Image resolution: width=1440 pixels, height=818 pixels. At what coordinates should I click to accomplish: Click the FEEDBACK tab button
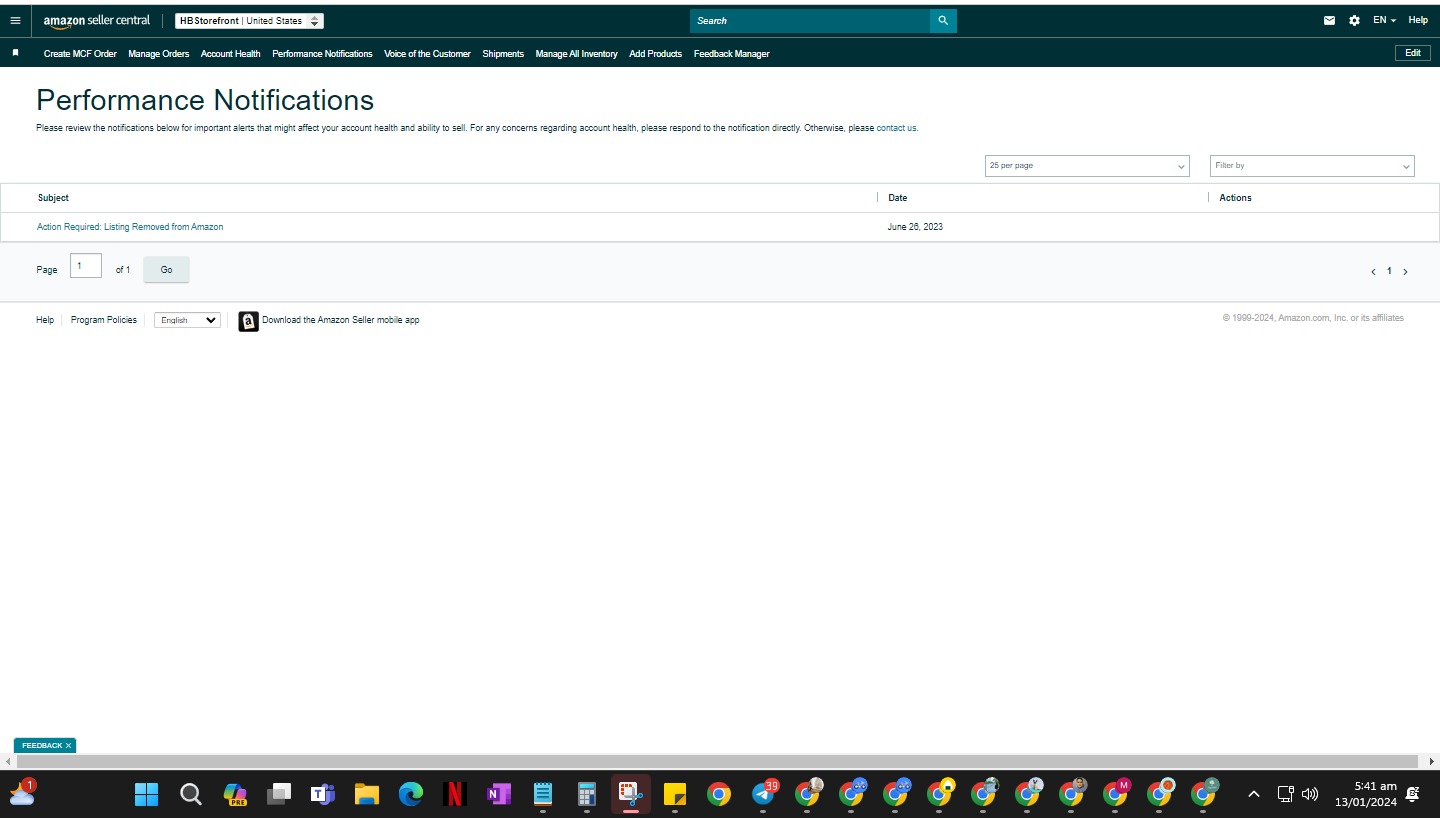point(42,746)
